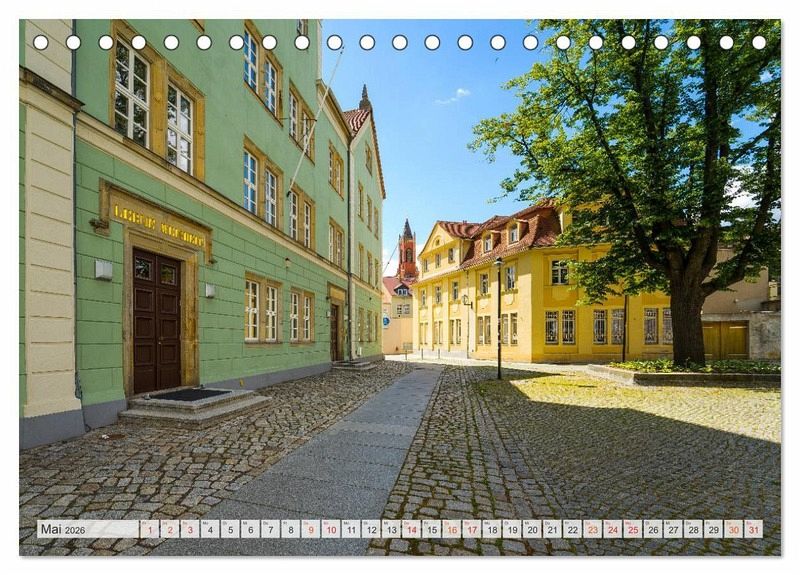Select day 5 in the calendar strip

pos(229,529)
